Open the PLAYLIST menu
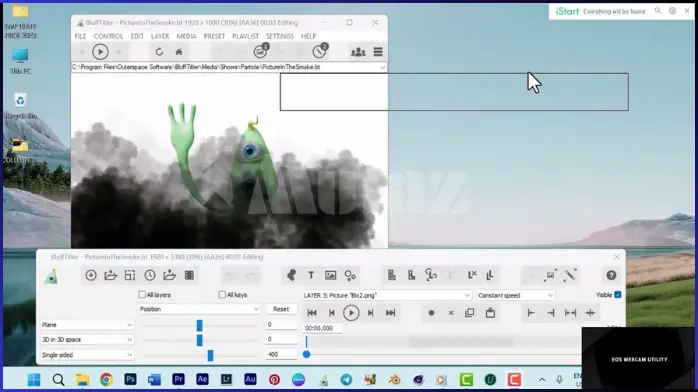Viewport: 698px width, 392px height. [245, 36]
